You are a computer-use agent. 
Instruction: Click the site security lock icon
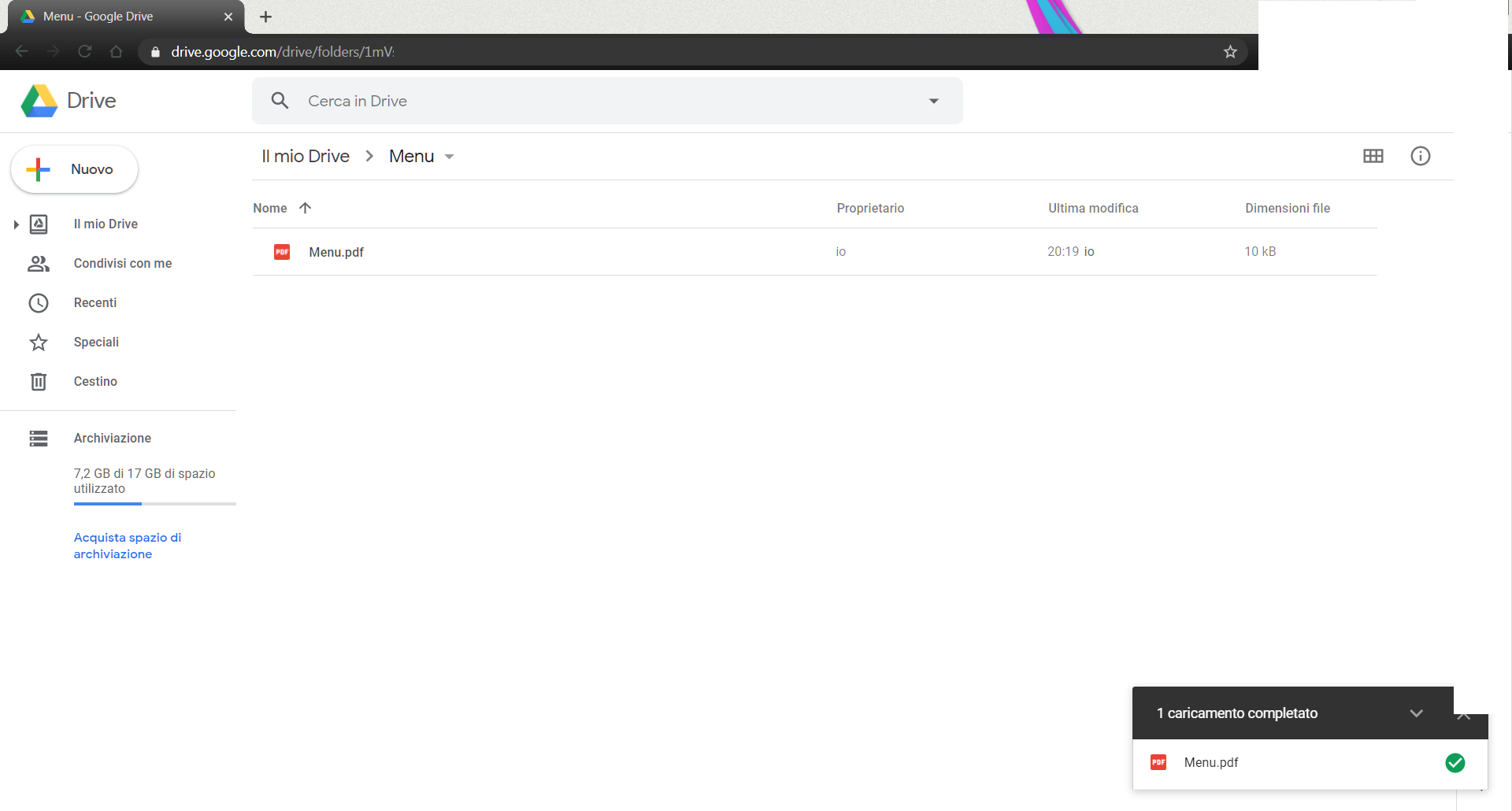click(155, 52)
